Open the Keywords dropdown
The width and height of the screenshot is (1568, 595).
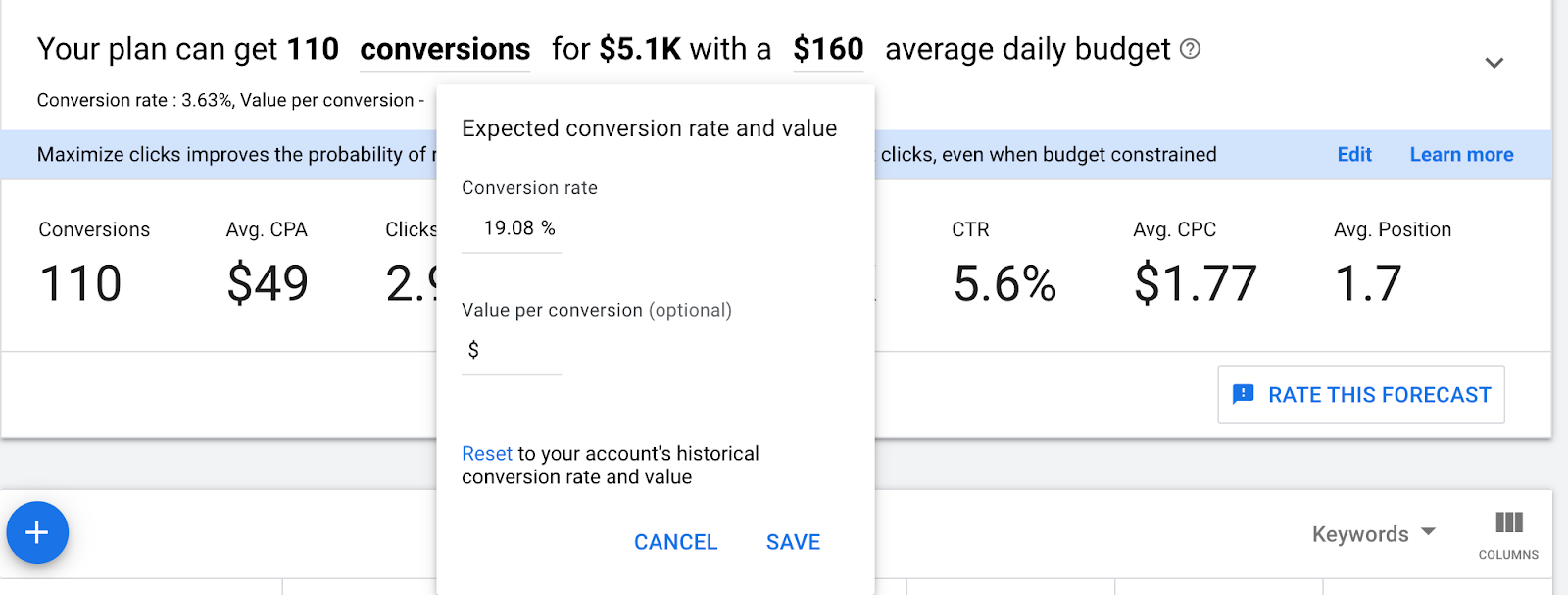pos(1373,534)
